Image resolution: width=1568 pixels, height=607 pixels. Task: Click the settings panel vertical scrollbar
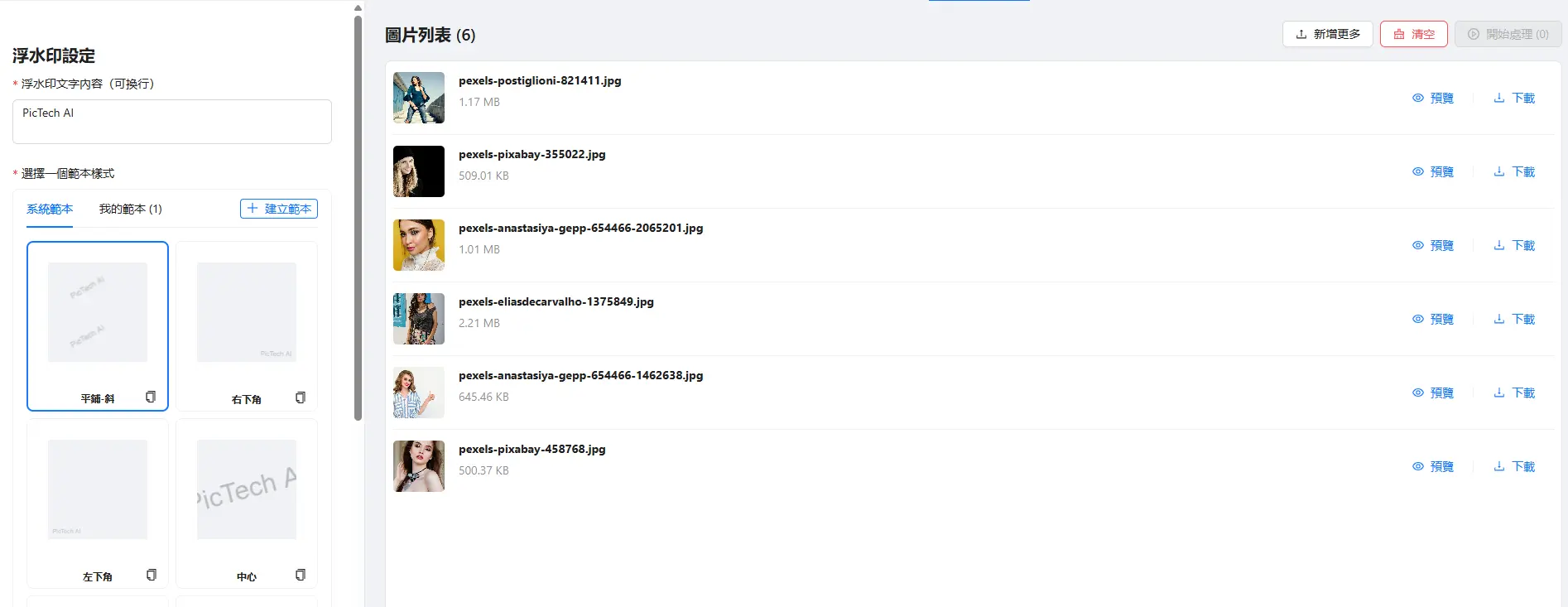[x=358, y=218]
